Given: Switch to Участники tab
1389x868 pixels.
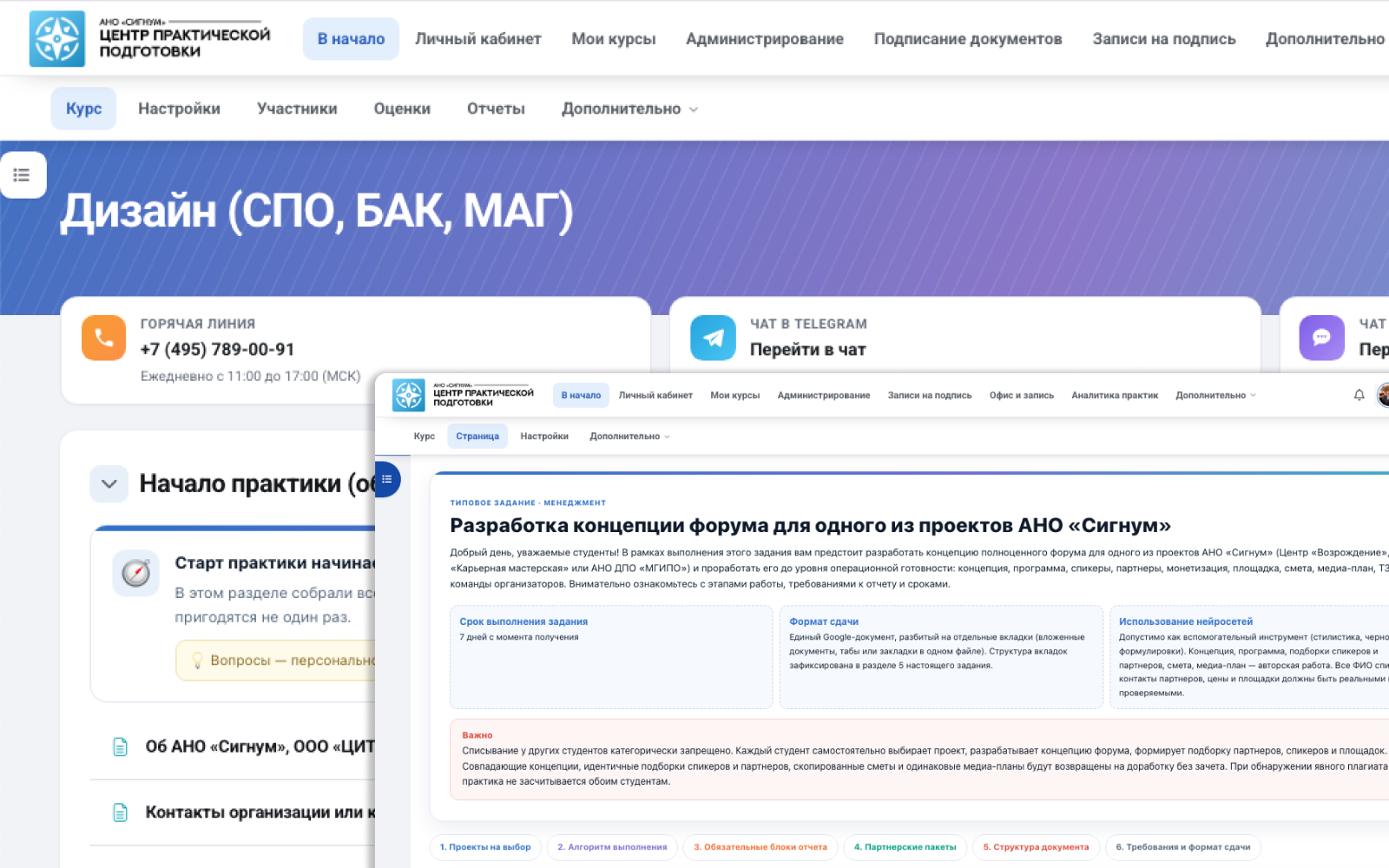Looking at the screenshot, I should pos(297,108).
